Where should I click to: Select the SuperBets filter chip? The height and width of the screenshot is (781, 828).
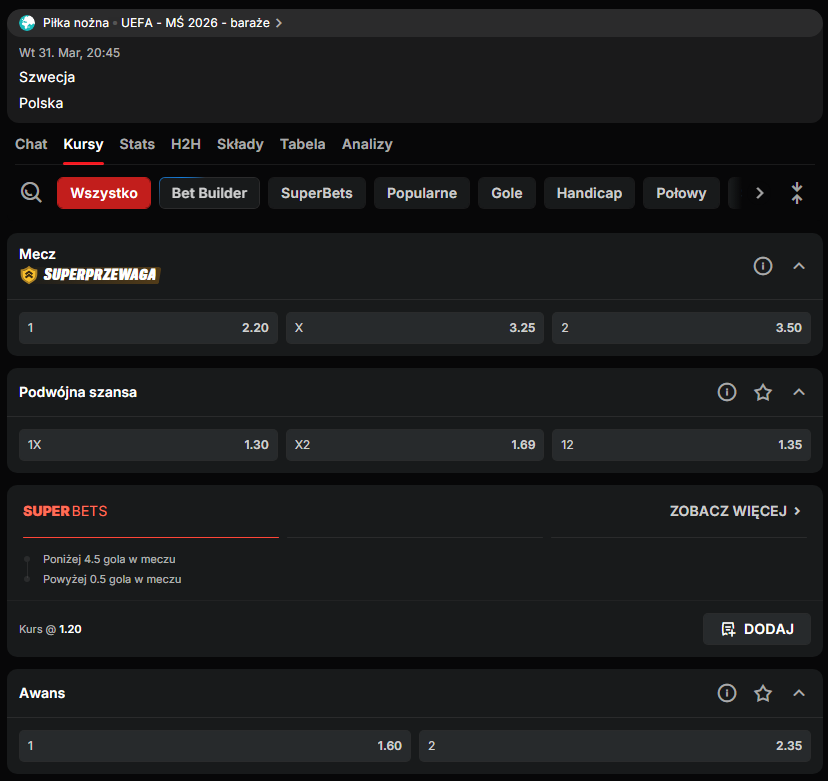[x=317, y=193]
